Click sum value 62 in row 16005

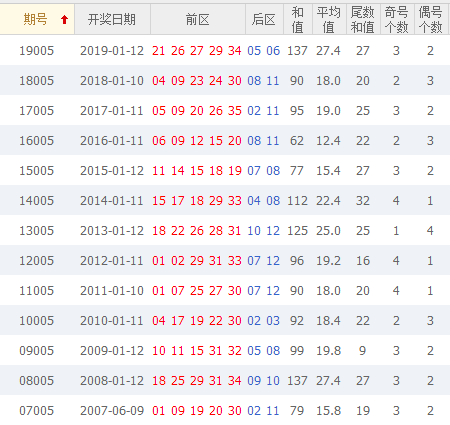(297, 141)
